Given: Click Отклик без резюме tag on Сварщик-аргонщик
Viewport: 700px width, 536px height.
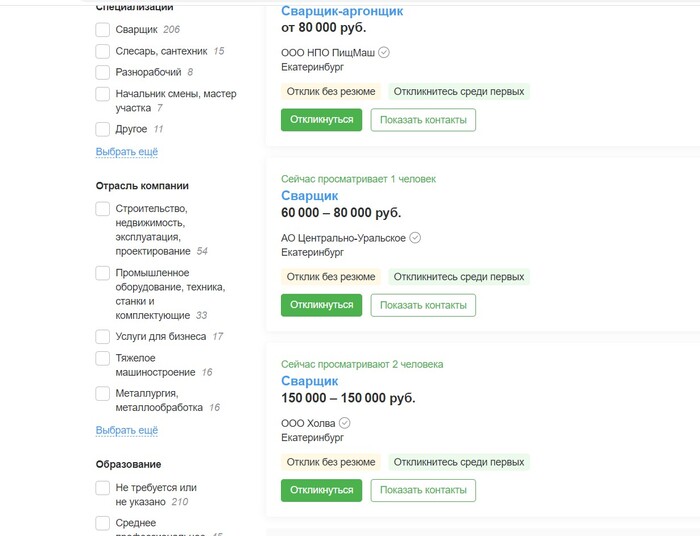Looking at the screenshot, I should pyautogui.click(x=331, y=91).
